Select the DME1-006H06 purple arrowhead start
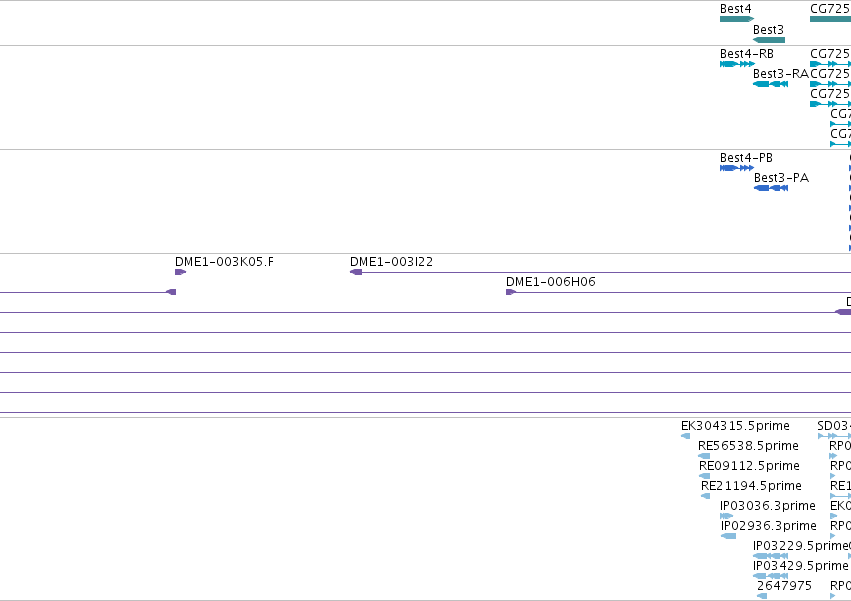Viewport: 851px width, 601px height. coord(511,292)
